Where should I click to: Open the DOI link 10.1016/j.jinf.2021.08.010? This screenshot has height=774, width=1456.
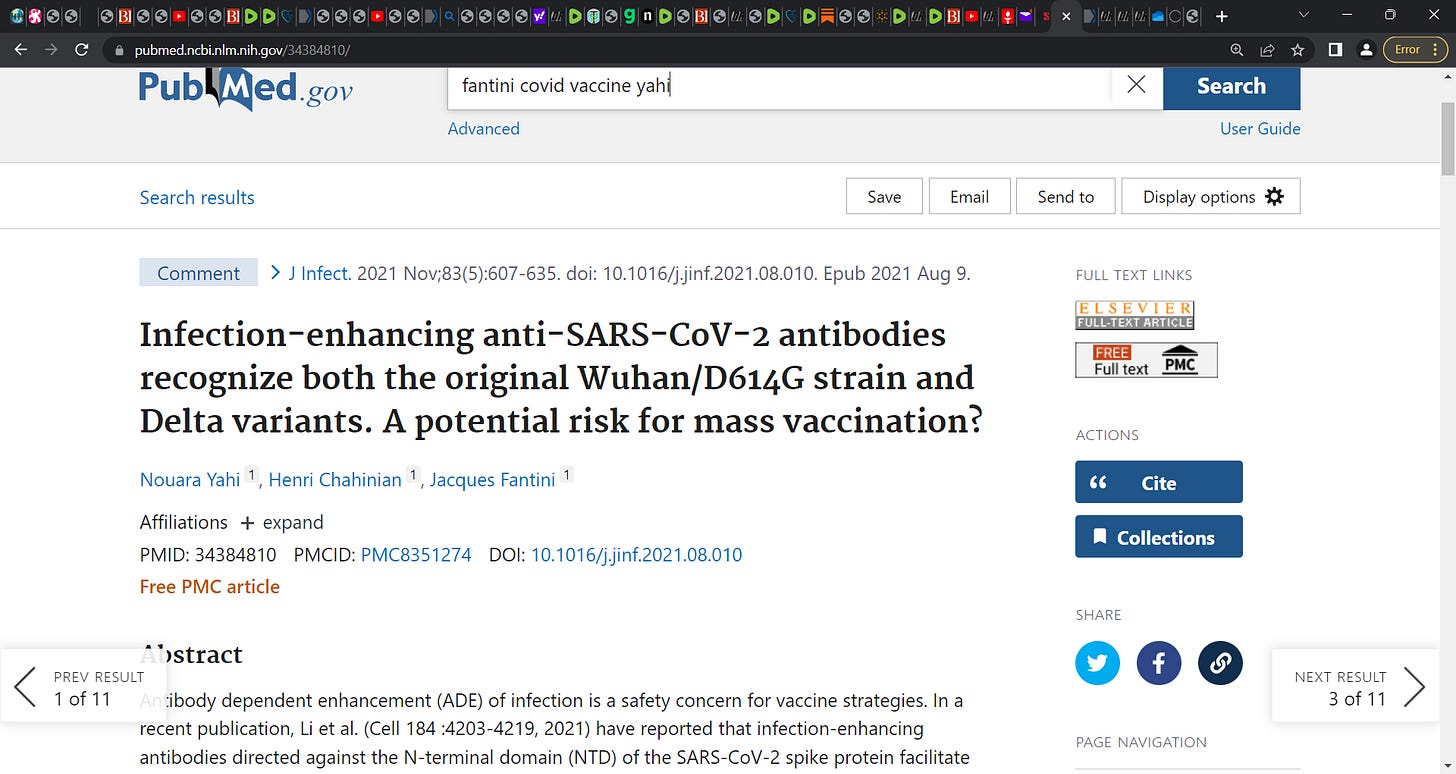tap(637, 554)
